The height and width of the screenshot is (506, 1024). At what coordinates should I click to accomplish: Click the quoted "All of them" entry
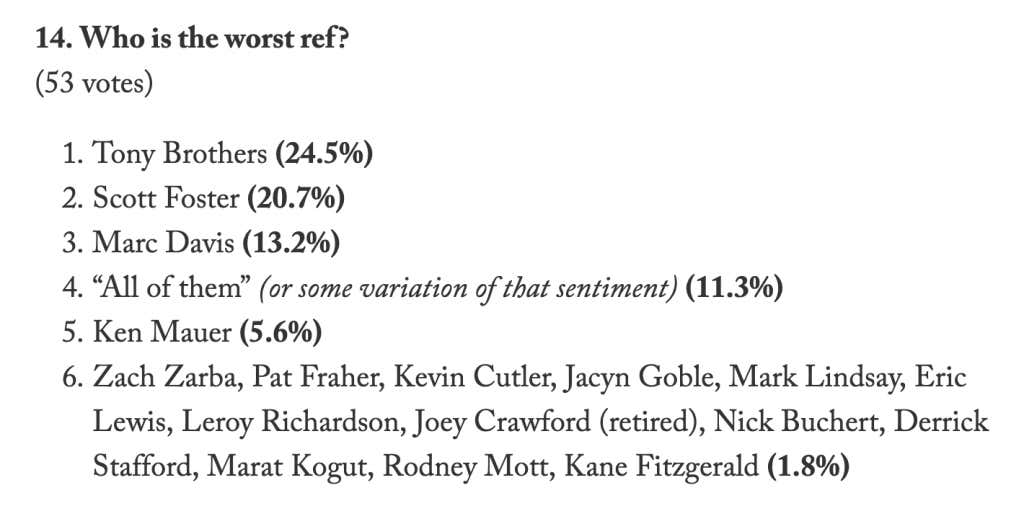(x=172, y=289)
